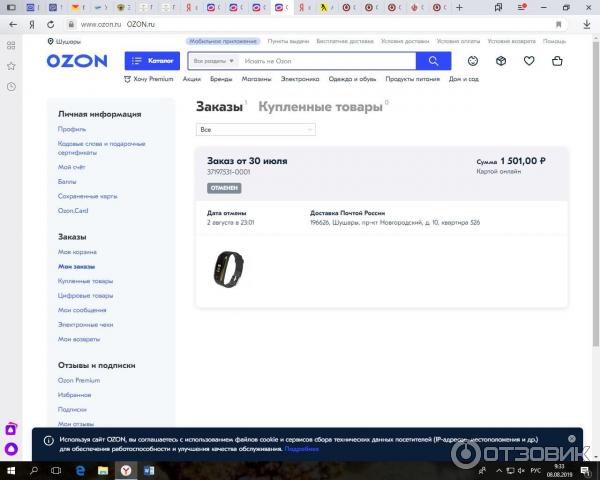Open the browser hamburger menu icon
The width and height of the screenshot is (600, 480).
click(x=522, y=7)
